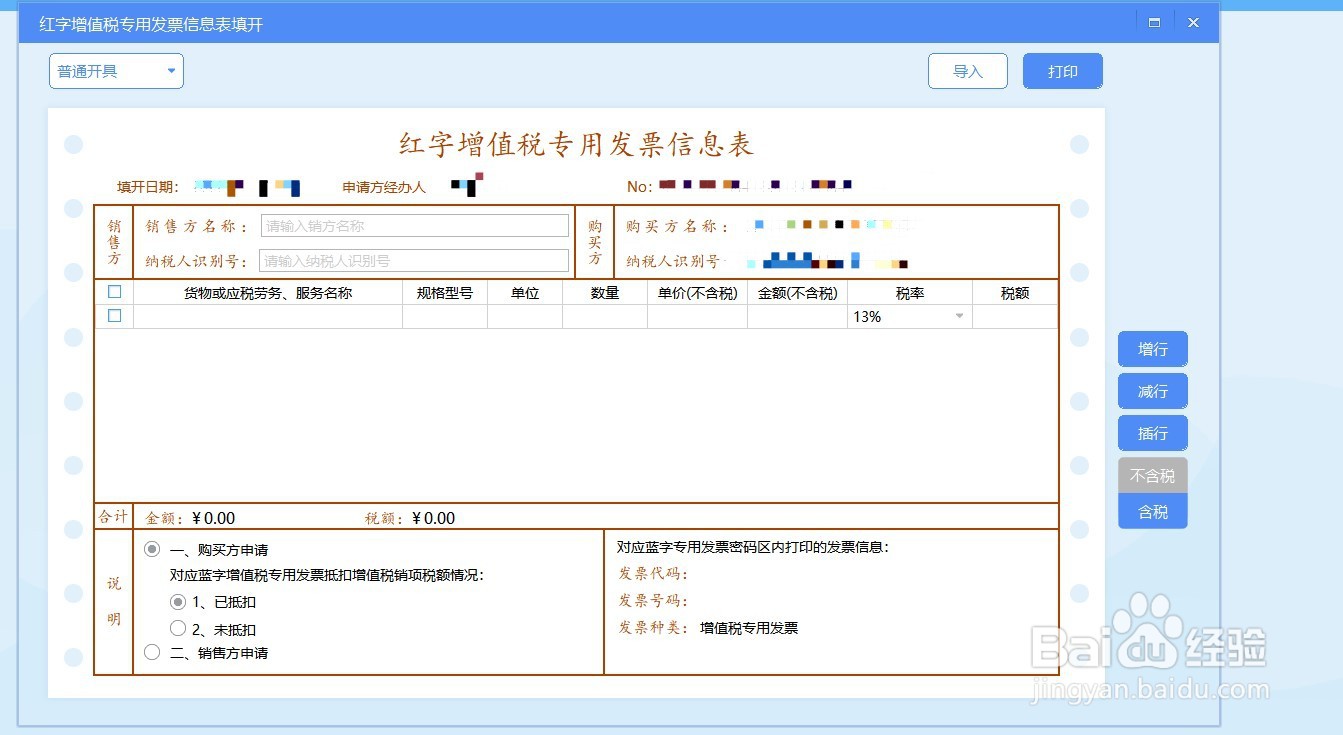Check the first invoice line checkbox
1343x735 pixels.
(115, 316)
